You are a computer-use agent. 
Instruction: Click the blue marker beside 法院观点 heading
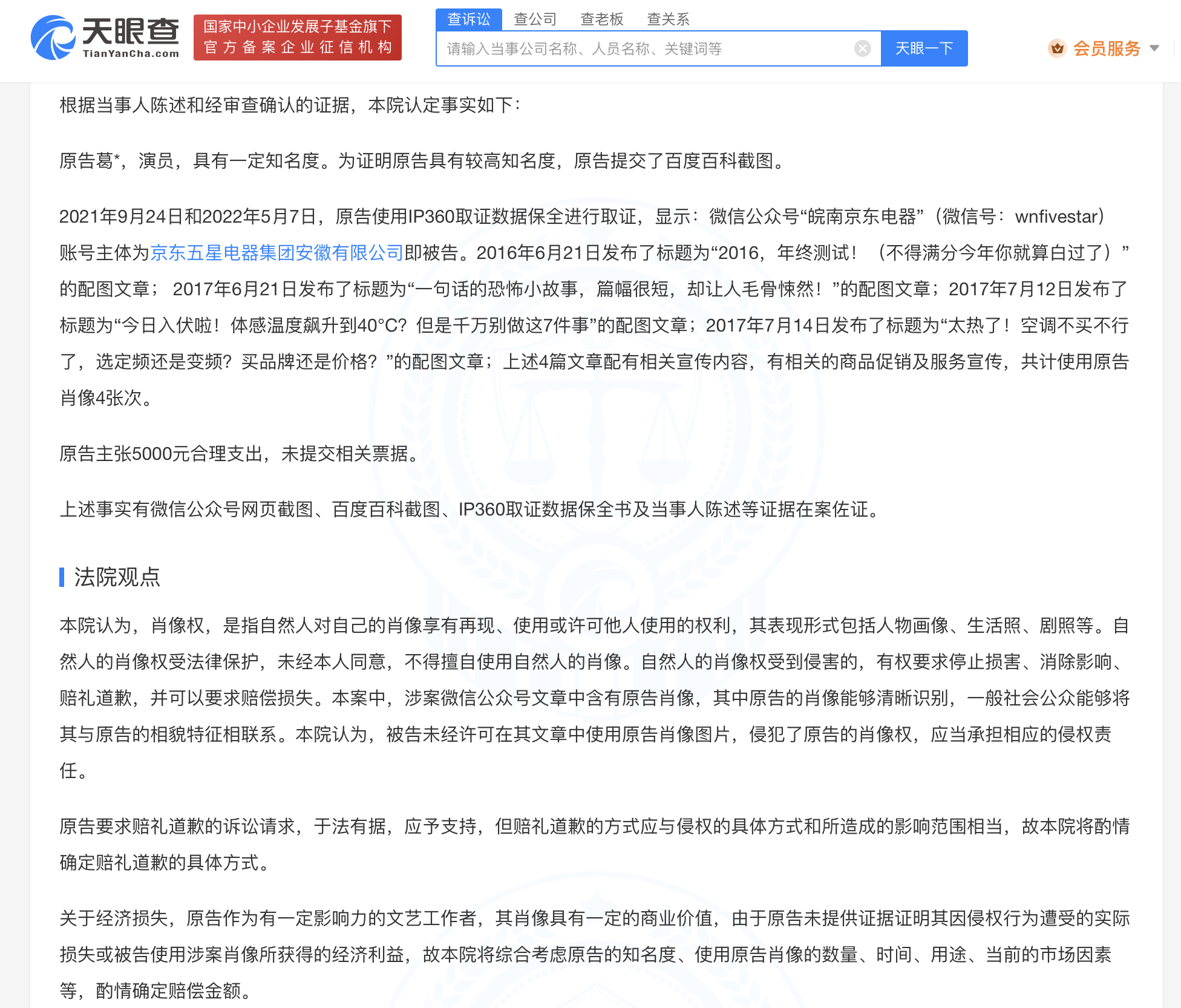pyautogui.click(x=62, y=579)
